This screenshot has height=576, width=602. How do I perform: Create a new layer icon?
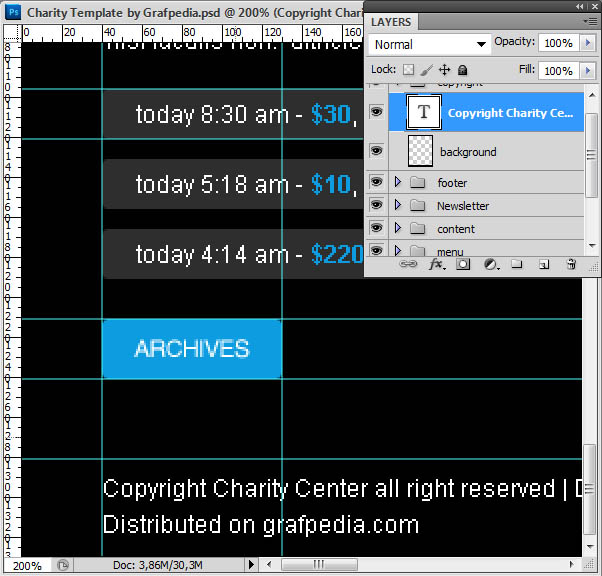pyautogui.click(x=544, y=264)
